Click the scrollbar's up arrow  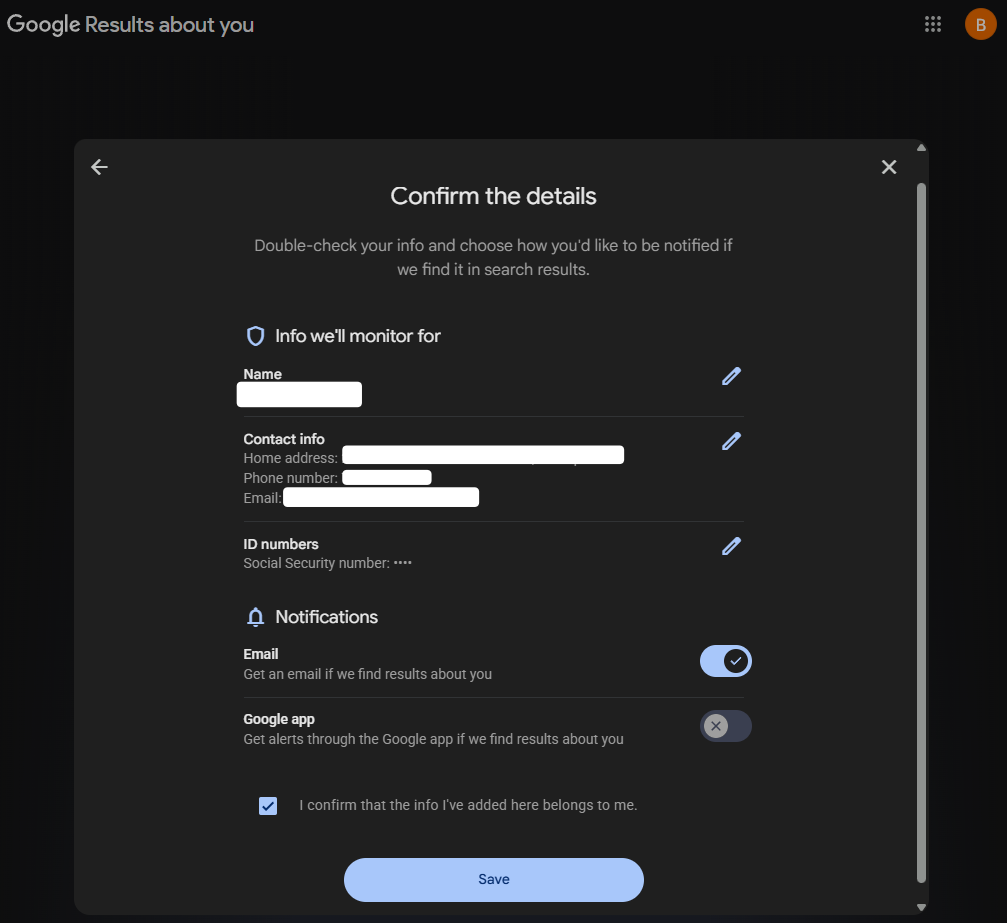pos(921,148)
